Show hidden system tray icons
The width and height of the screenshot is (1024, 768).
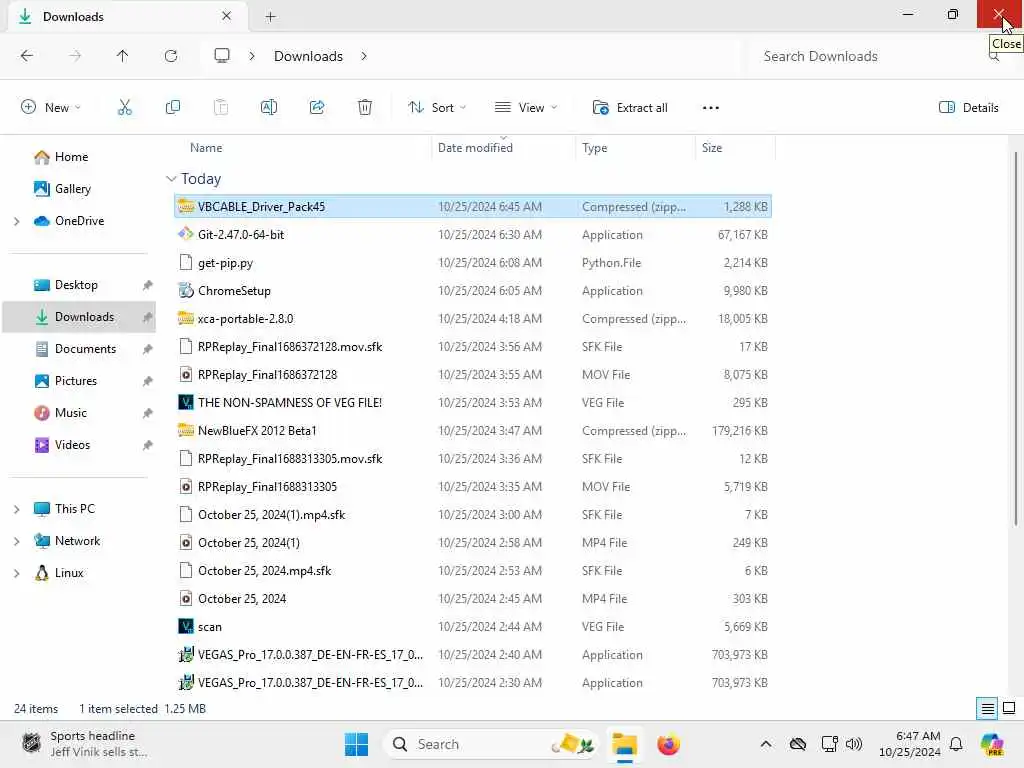tap(766, 744)
